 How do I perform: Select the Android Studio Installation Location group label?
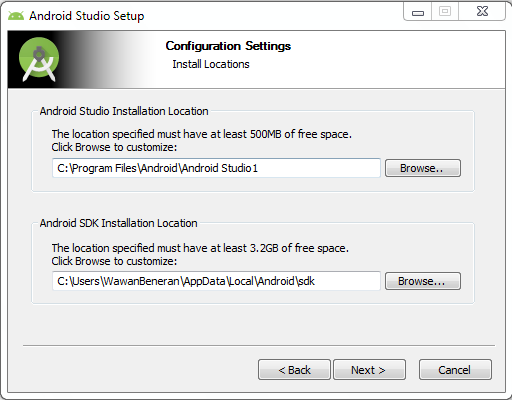(x=124, y=111)
